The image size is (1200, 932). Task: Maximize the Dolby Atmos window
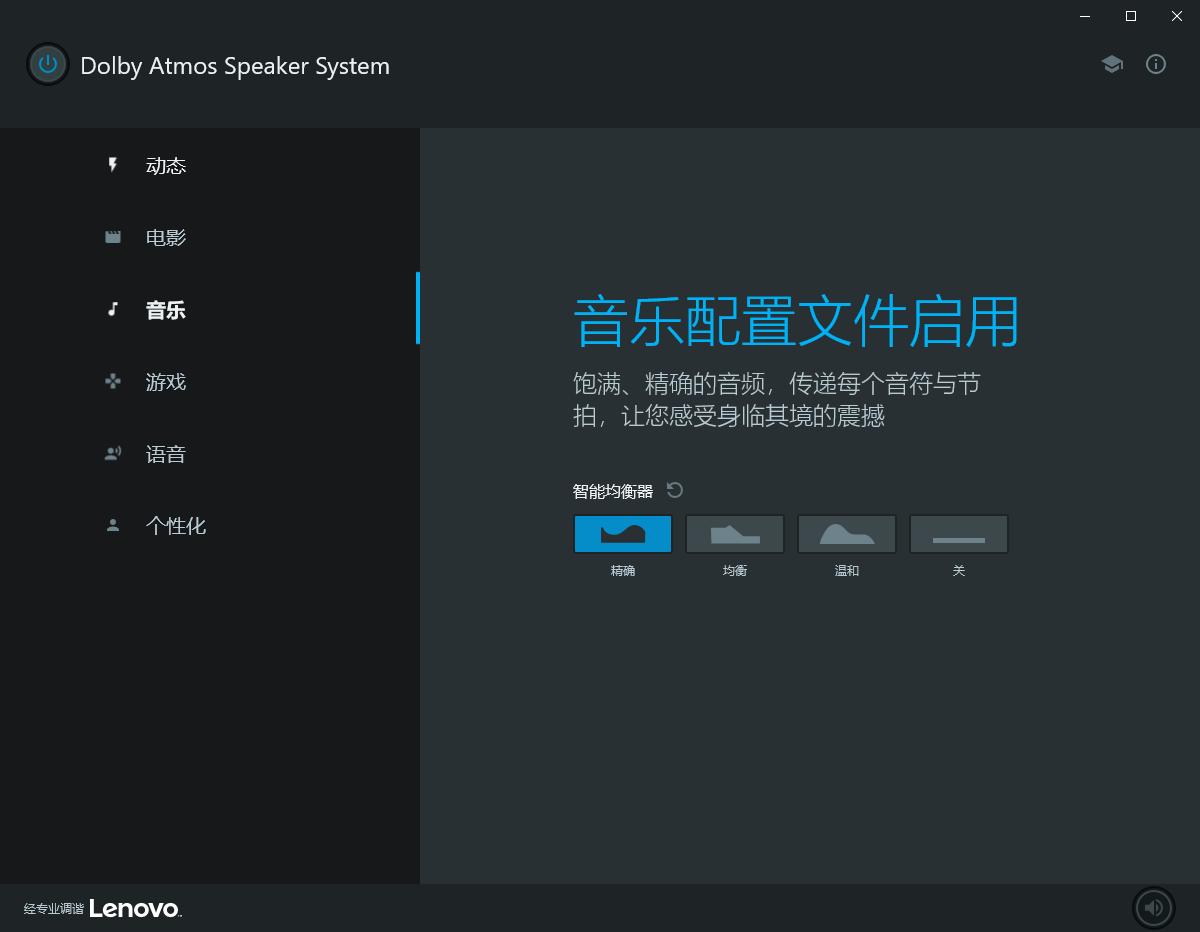click(x=1131, y=15)
